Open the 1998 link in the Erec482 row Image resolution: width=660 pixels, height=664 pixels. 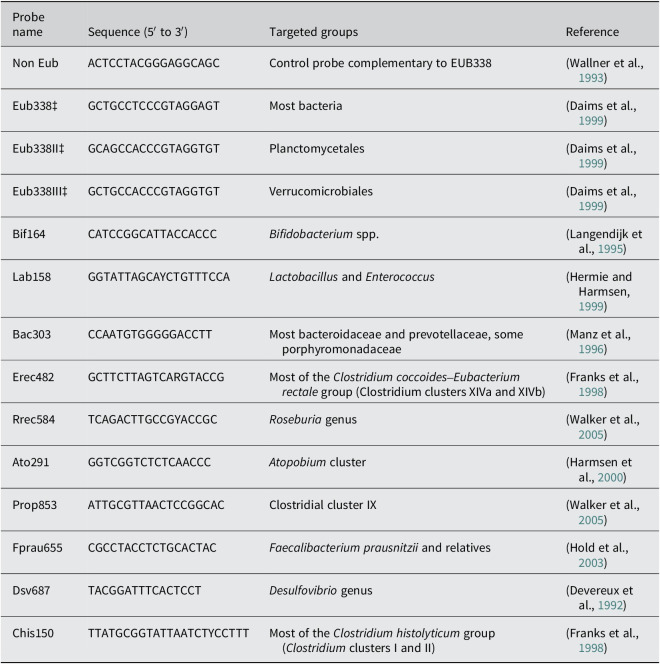tap(591, 392)
